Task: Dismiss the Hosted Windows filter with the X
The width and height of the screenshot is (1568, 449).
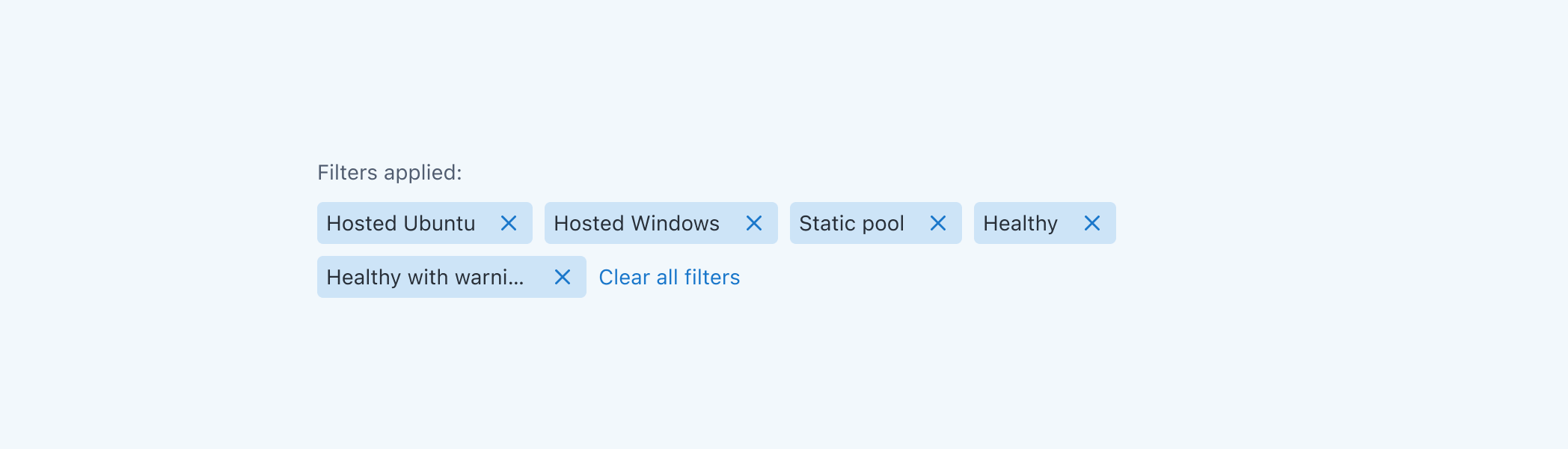Action: [754, 223]
